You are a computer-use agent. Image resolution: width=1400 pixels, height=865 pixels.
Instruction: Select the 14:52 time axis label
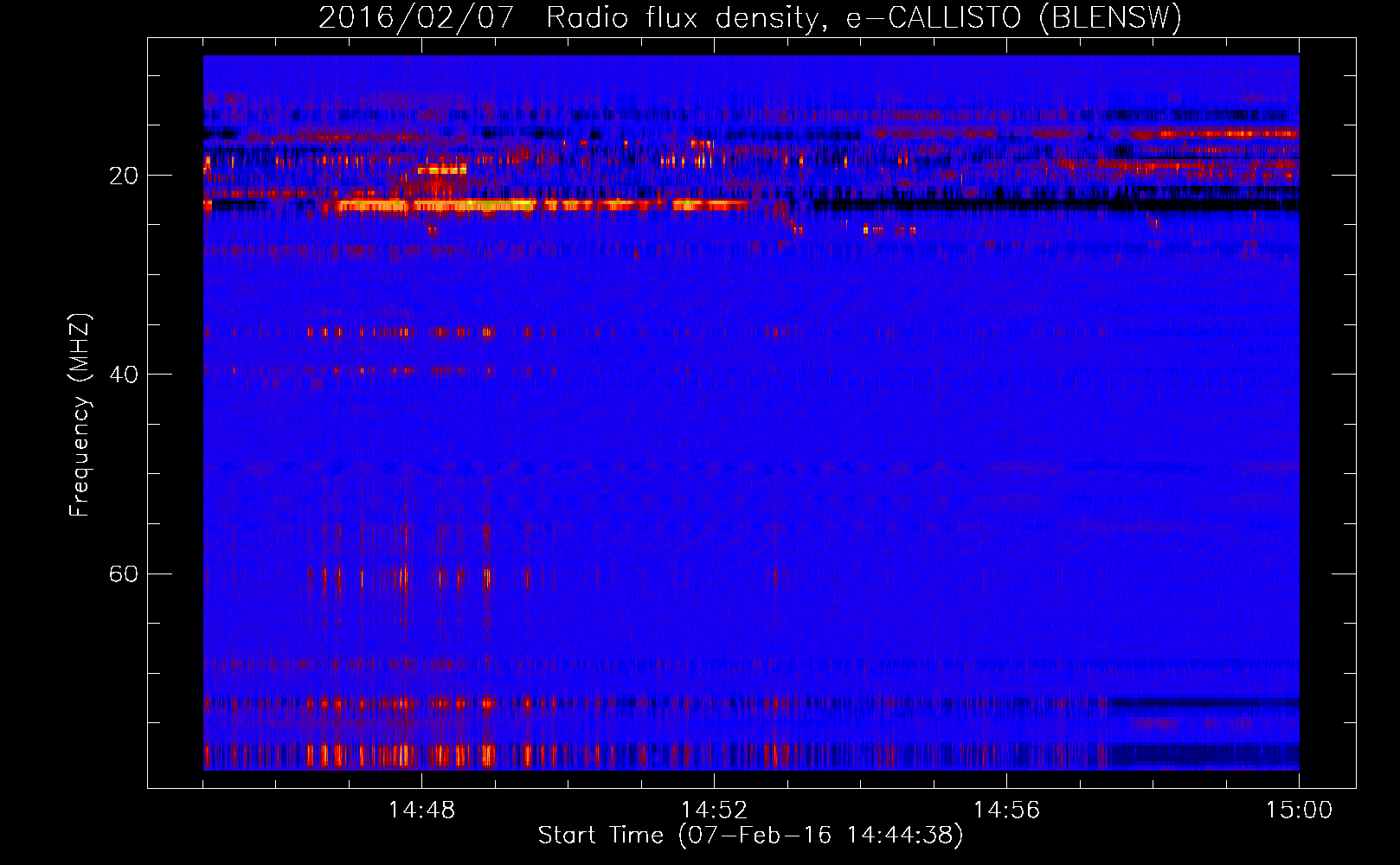(714, 811)
